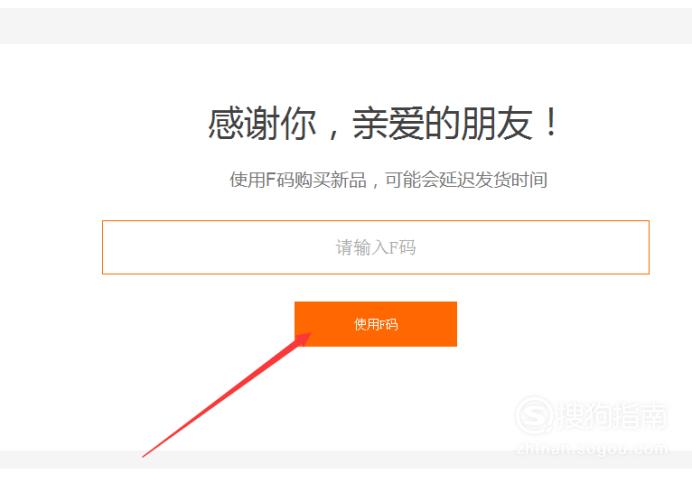Click the 使用F码 label on the orange button
The height and width of the screenshot is (483, 692).
(376, 325)
